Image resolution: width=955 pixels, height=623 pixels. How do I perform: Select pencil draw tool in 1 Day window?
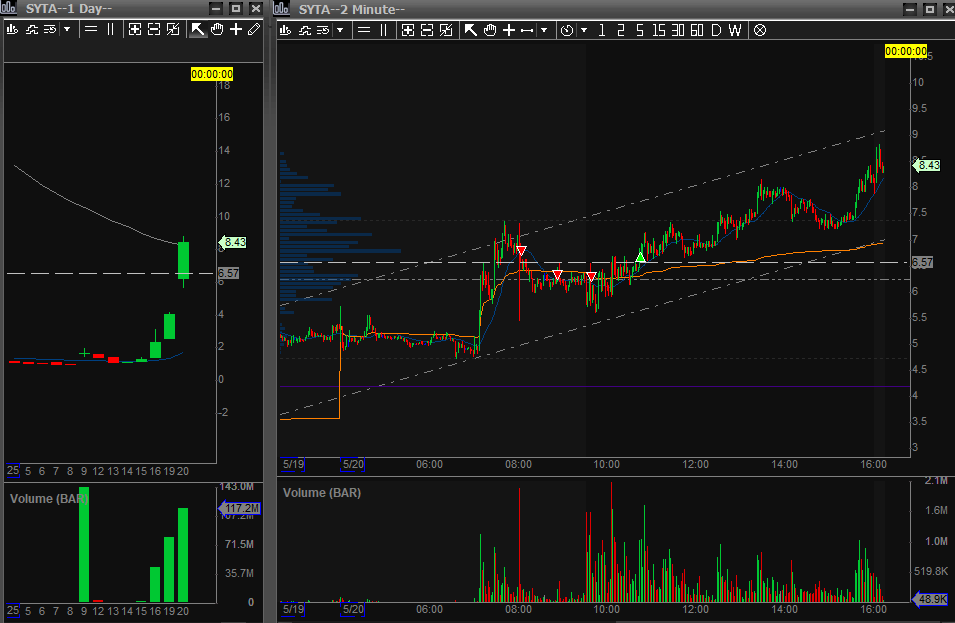[255, 29]
